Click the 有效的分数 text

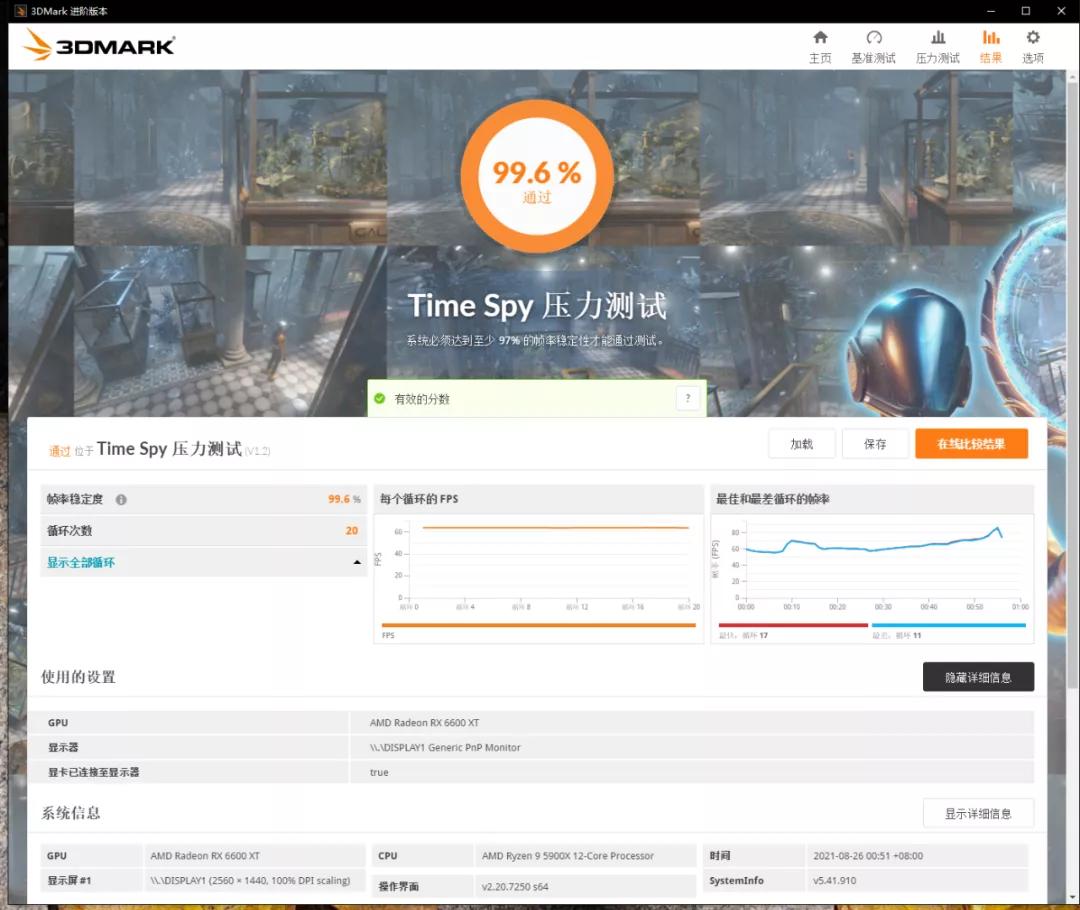click(422, 399)
